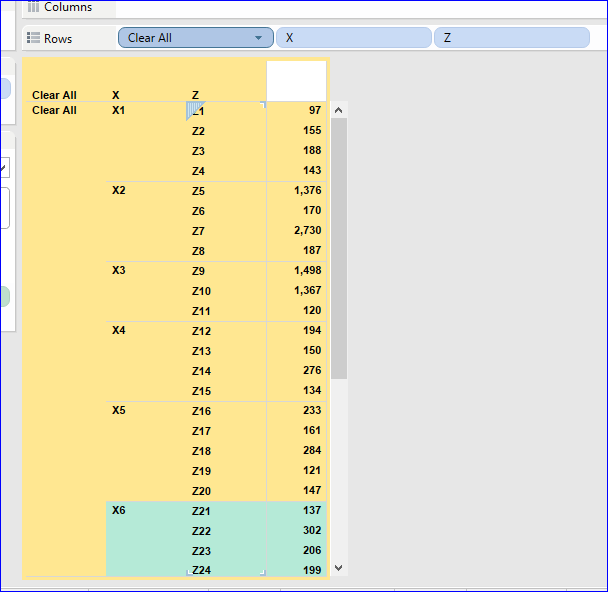Click the Z19 row label
608x592 pixels.
point(201,471)
